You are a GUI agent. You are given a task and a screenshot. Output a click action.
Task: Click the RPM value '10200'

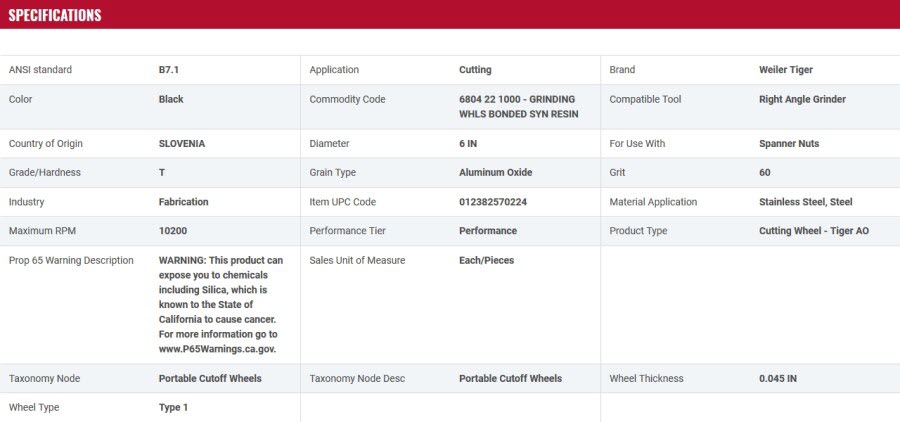[x=173, y=231]
